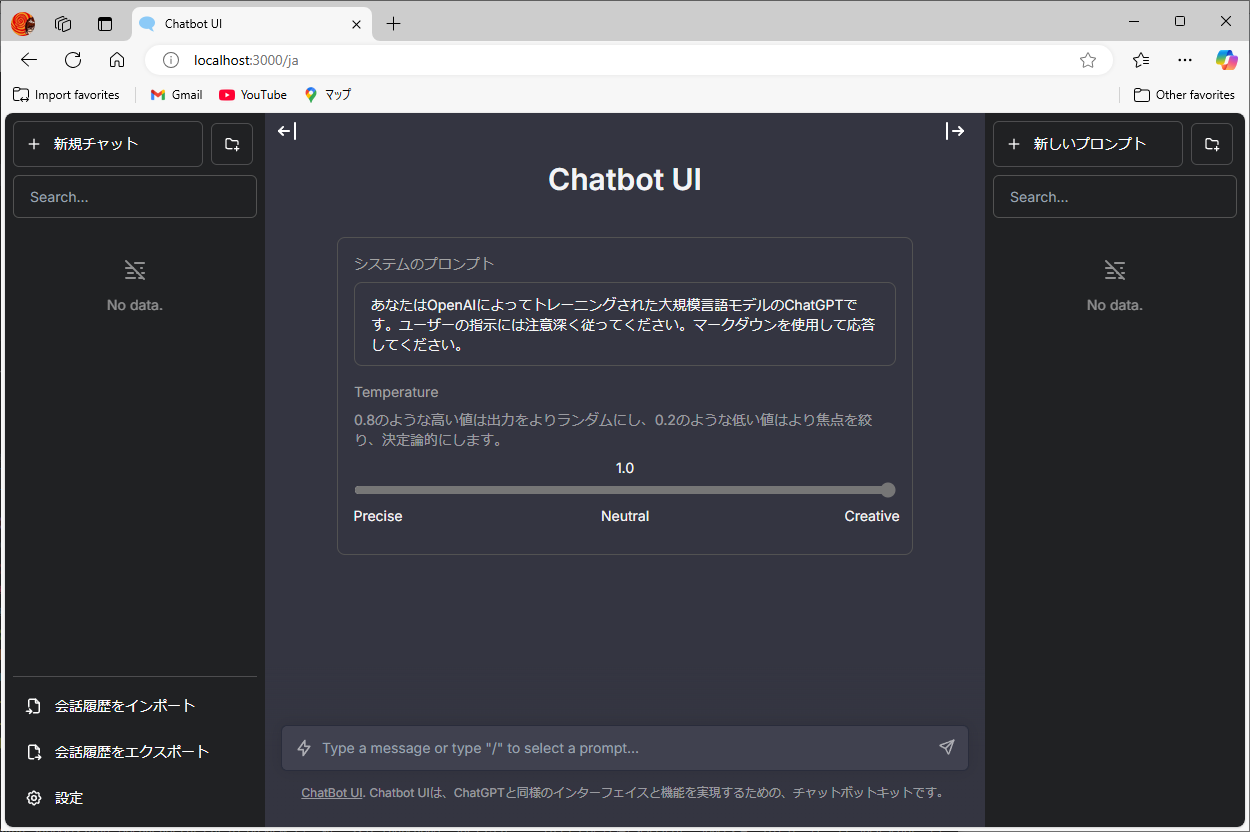Viewport: 1250px width, 832px height.
Task: Refresh the page
Action: pyautogui.click(x=73, y=60)
